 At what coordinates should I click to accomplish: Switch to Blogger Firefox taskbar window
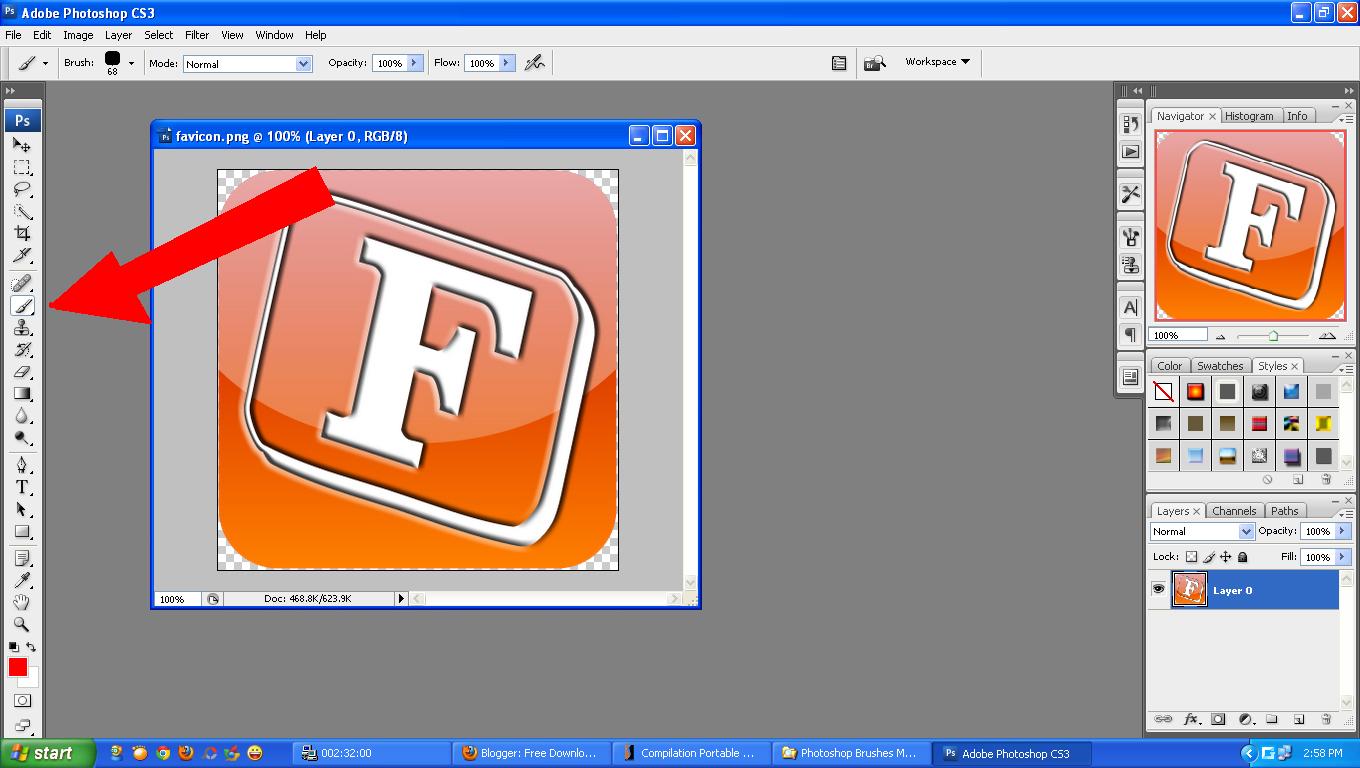(529, 753)
